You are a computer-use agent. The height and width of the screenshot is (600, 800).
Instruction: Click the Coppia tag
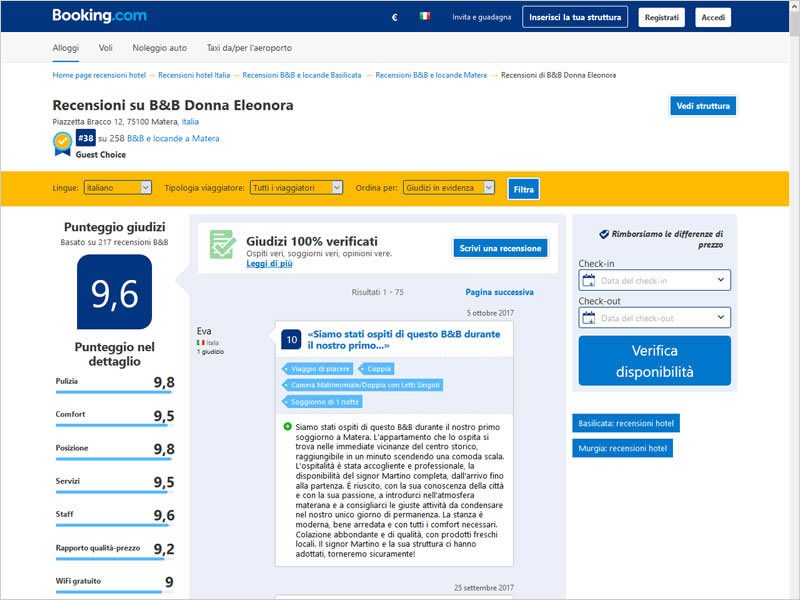click(x=376, y=368)
